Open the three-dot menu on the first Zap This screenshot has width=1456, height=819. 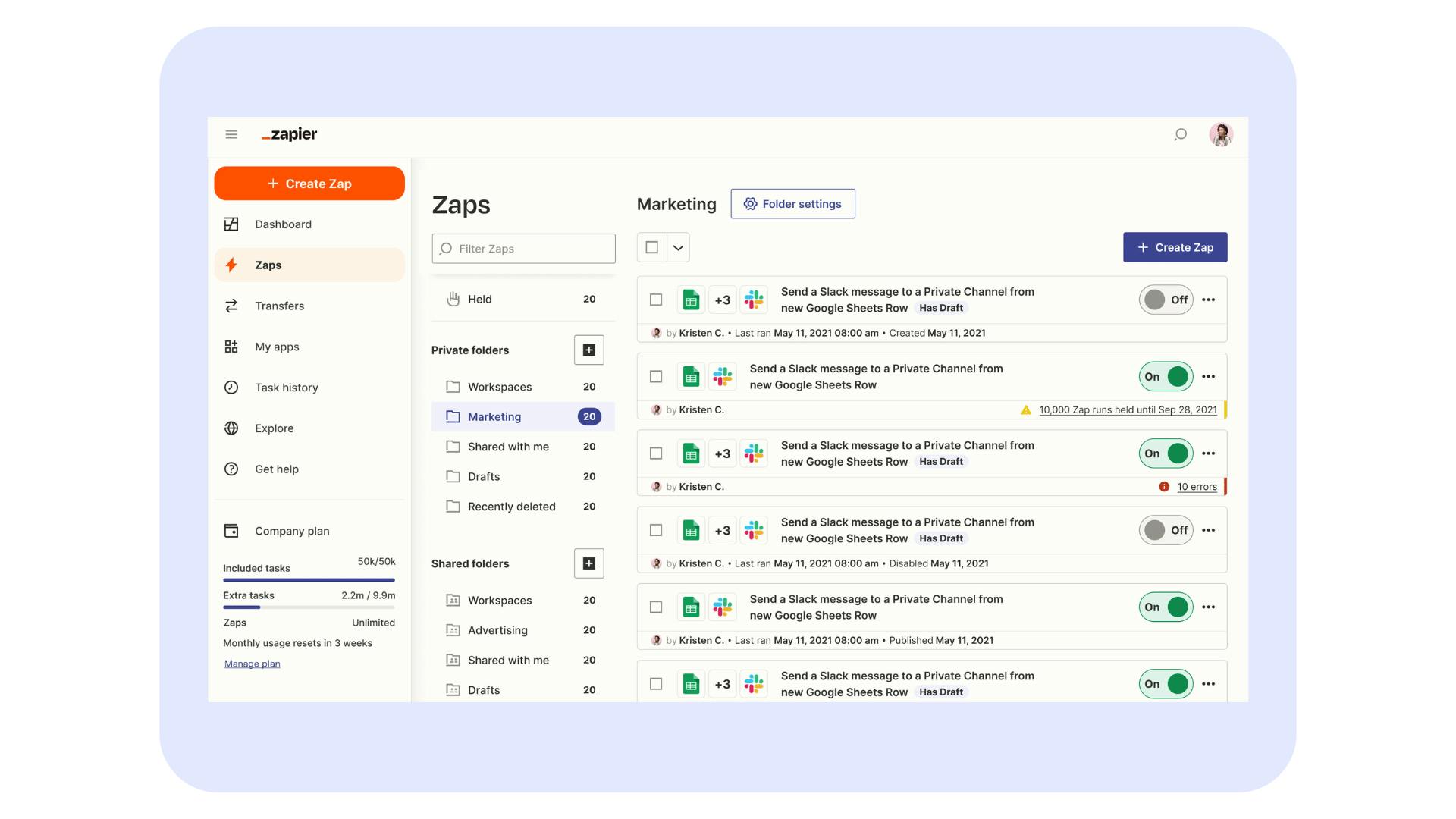1209,300
